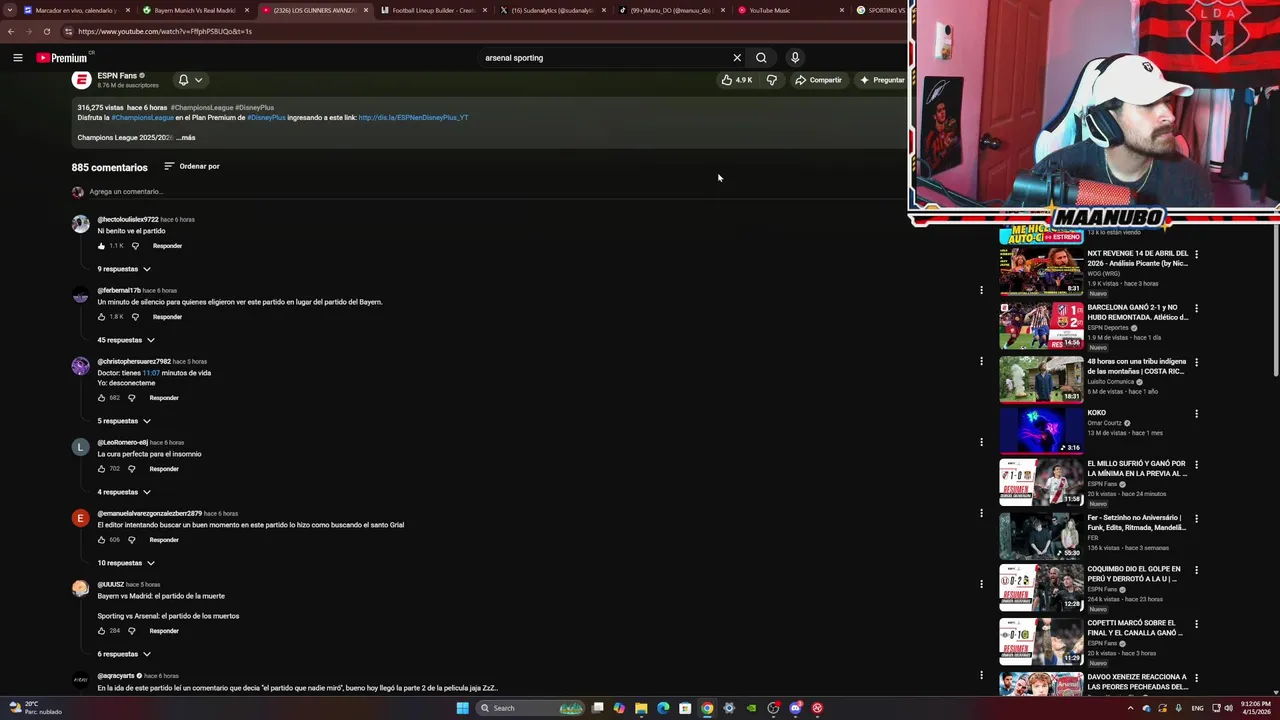Open the options menu for 'COPETTI MARCÓ SOBRE EL FINAL'
Viewport: 1280px width, 720px height.
(1196, 624)
